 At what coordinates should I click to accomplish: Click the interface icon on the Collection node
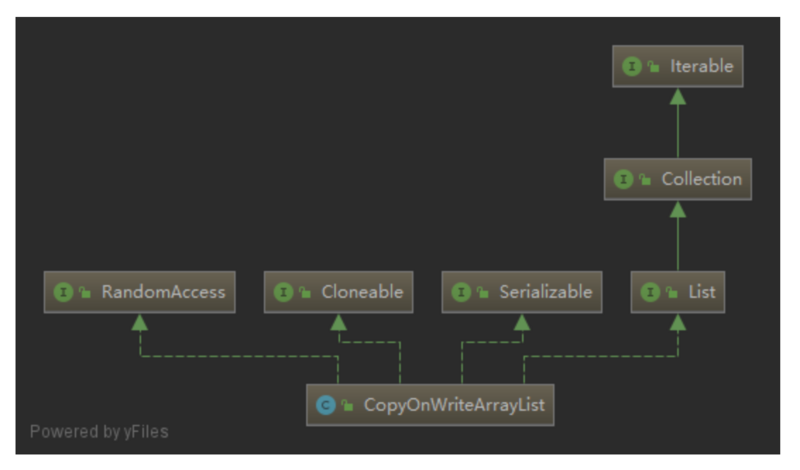click(x=624, y=180)
